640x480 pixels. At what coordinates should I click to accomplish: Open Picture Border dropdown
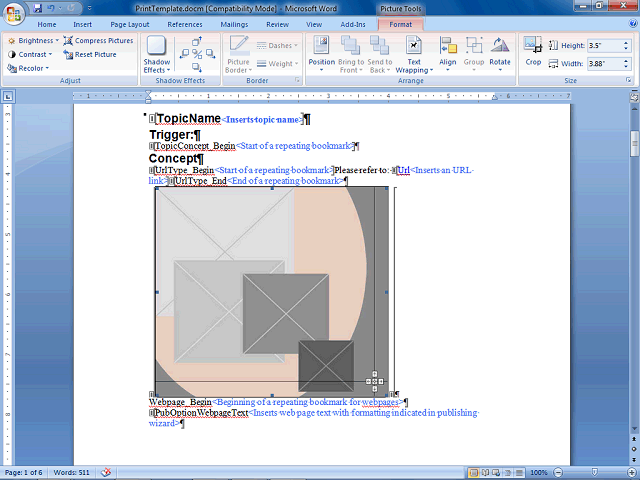[x=238, y=55]
